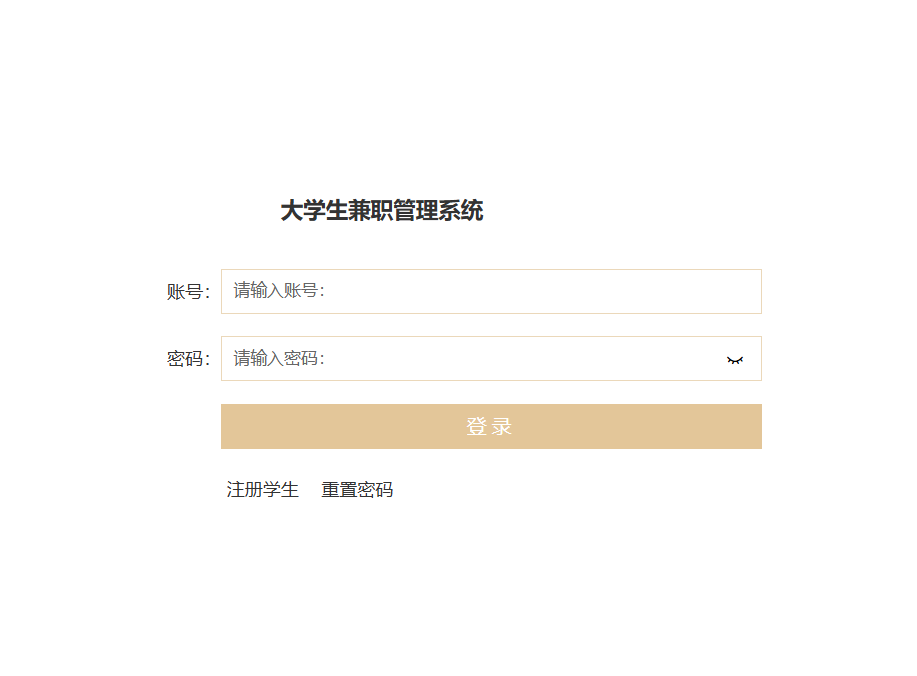
Task: Open the 重置密码 link
Action: [357, 490]
